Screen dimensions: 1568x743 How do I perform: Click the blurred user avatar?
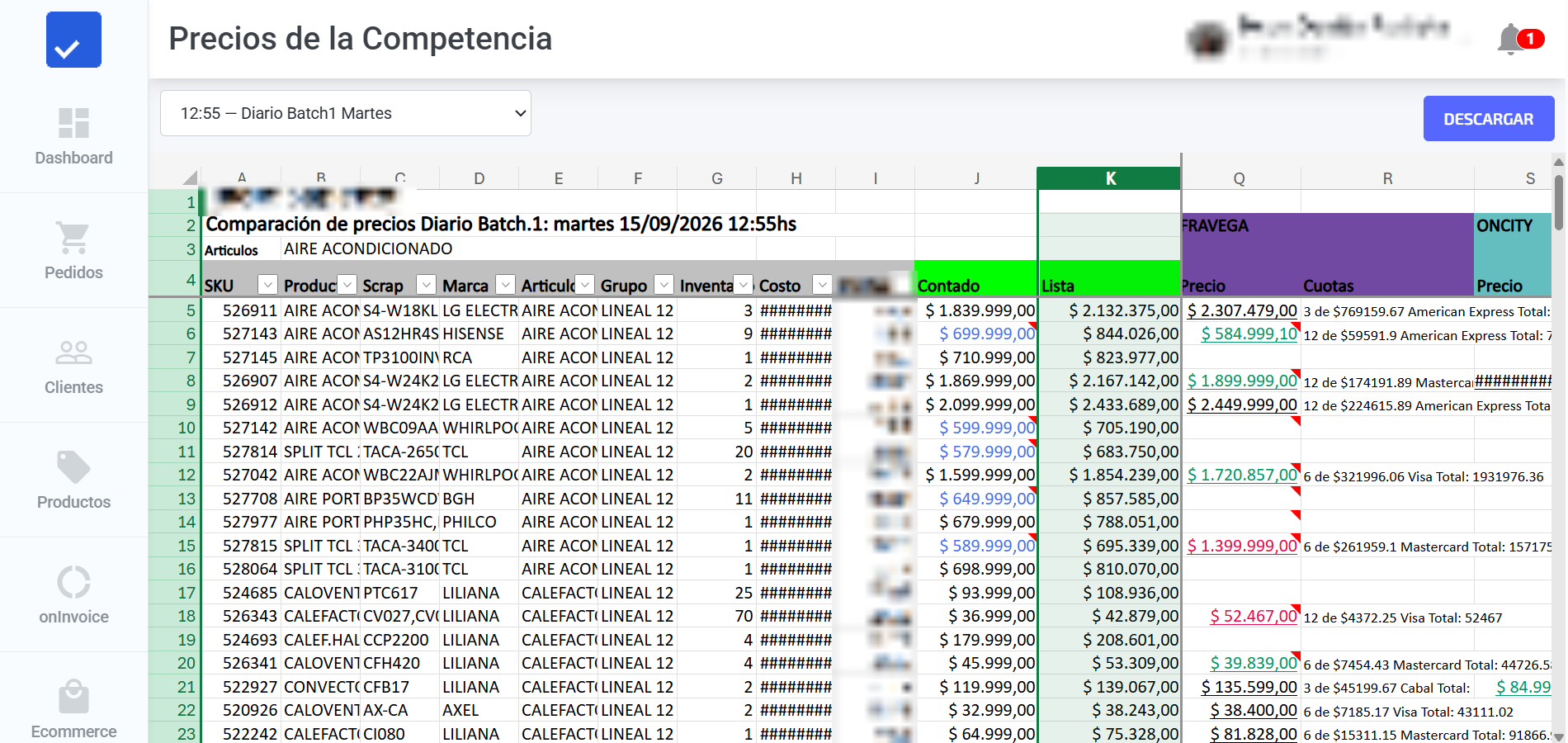pos(1207,39)
